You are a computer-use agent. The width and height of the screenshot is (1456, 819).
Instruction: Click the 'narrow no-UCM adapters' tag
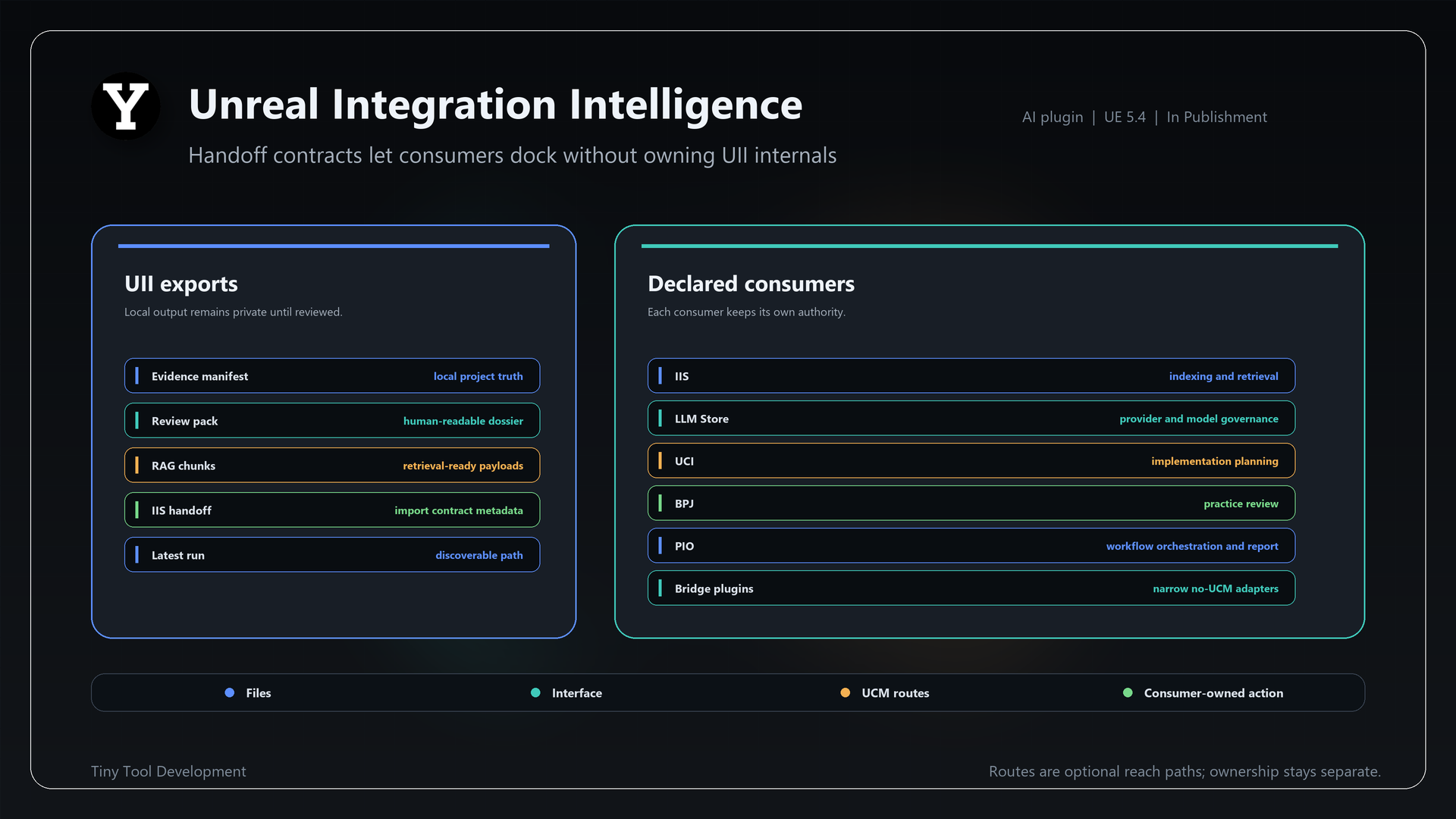1216,588
